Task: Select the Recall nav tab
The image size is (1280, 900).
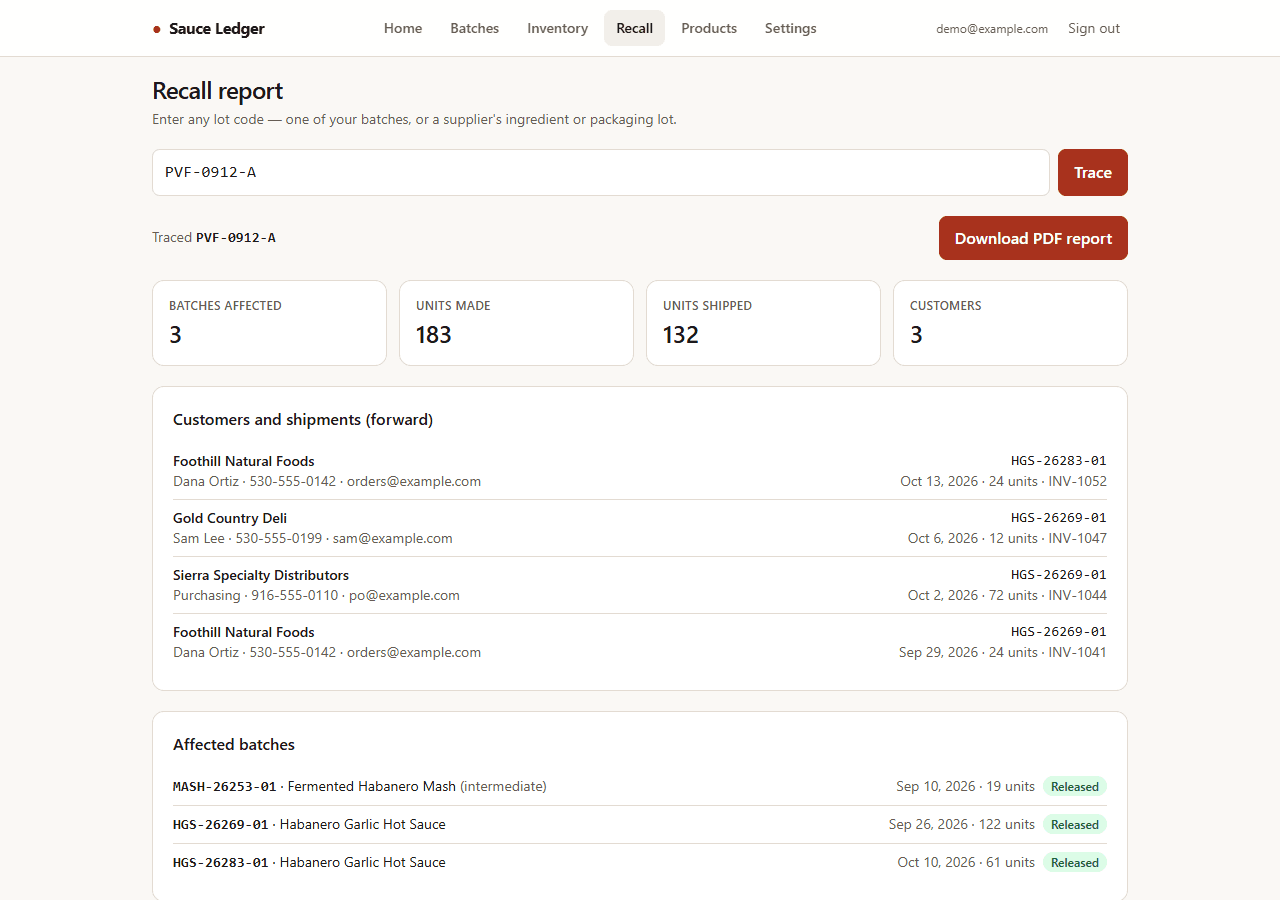Action: point(634,28)
